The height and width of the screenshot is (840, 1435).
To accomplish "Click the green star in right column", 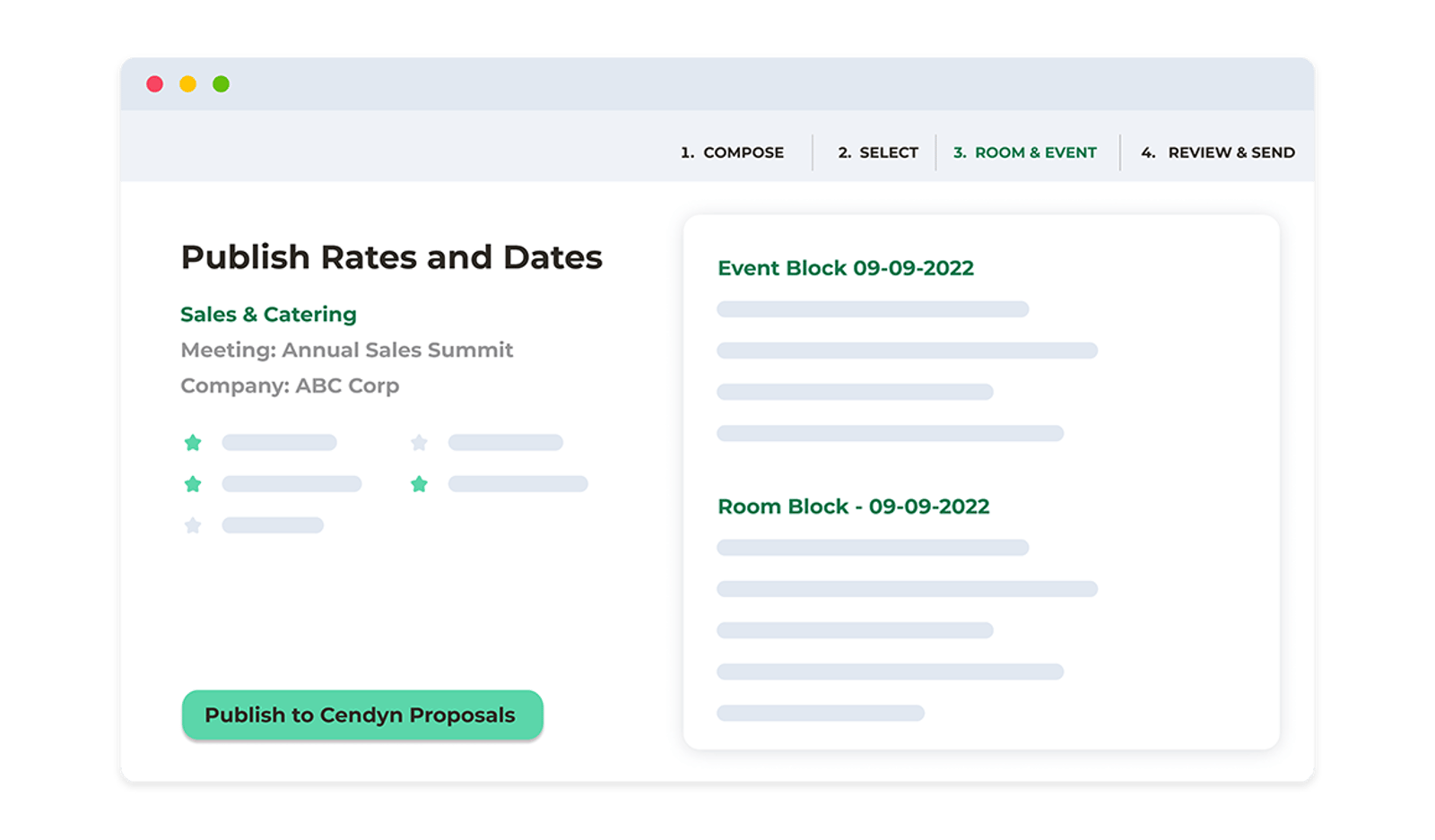I will 419,484.
